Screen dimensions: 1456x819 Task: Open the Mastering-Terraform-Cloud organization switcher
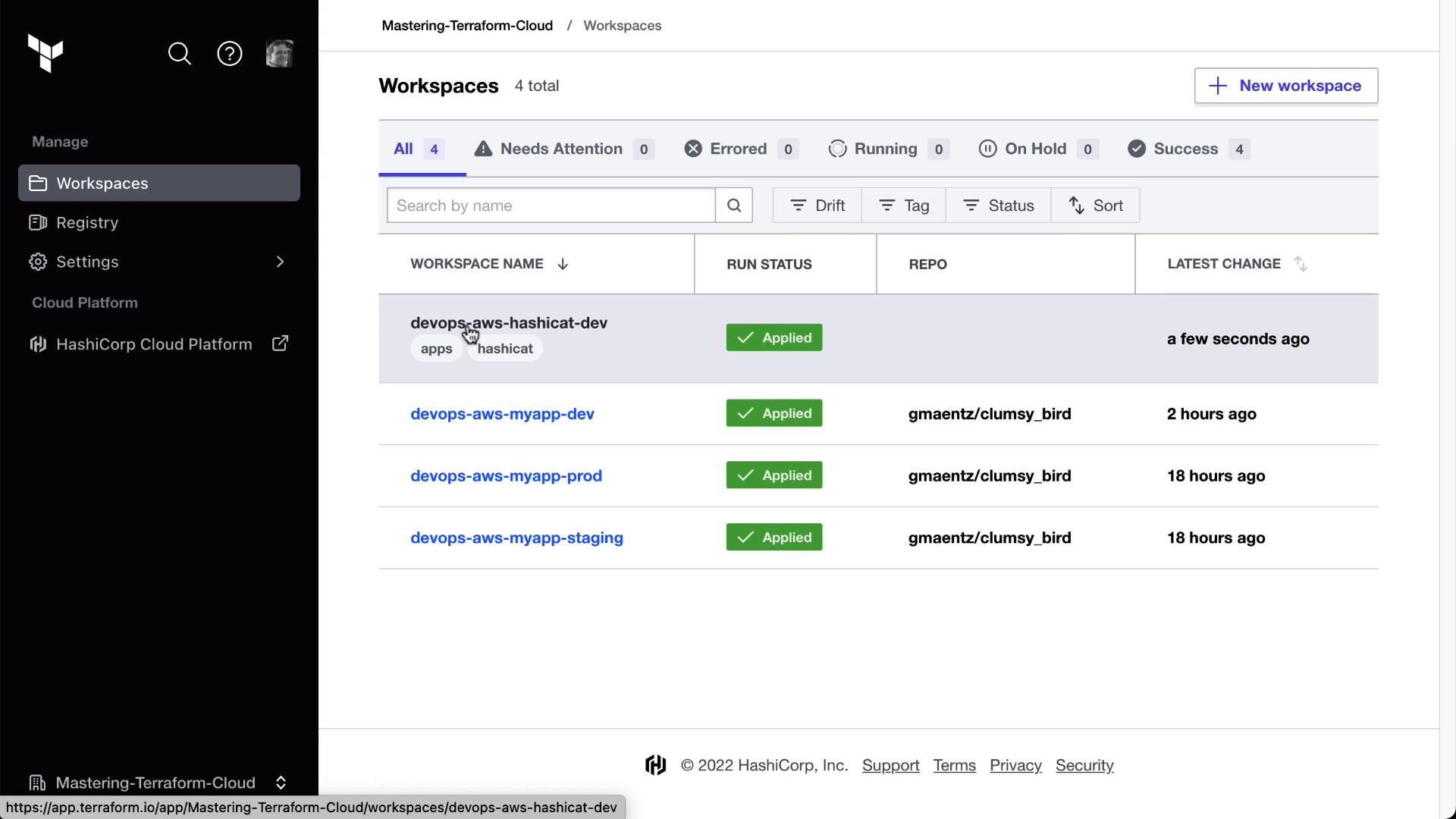pos(158,782)
